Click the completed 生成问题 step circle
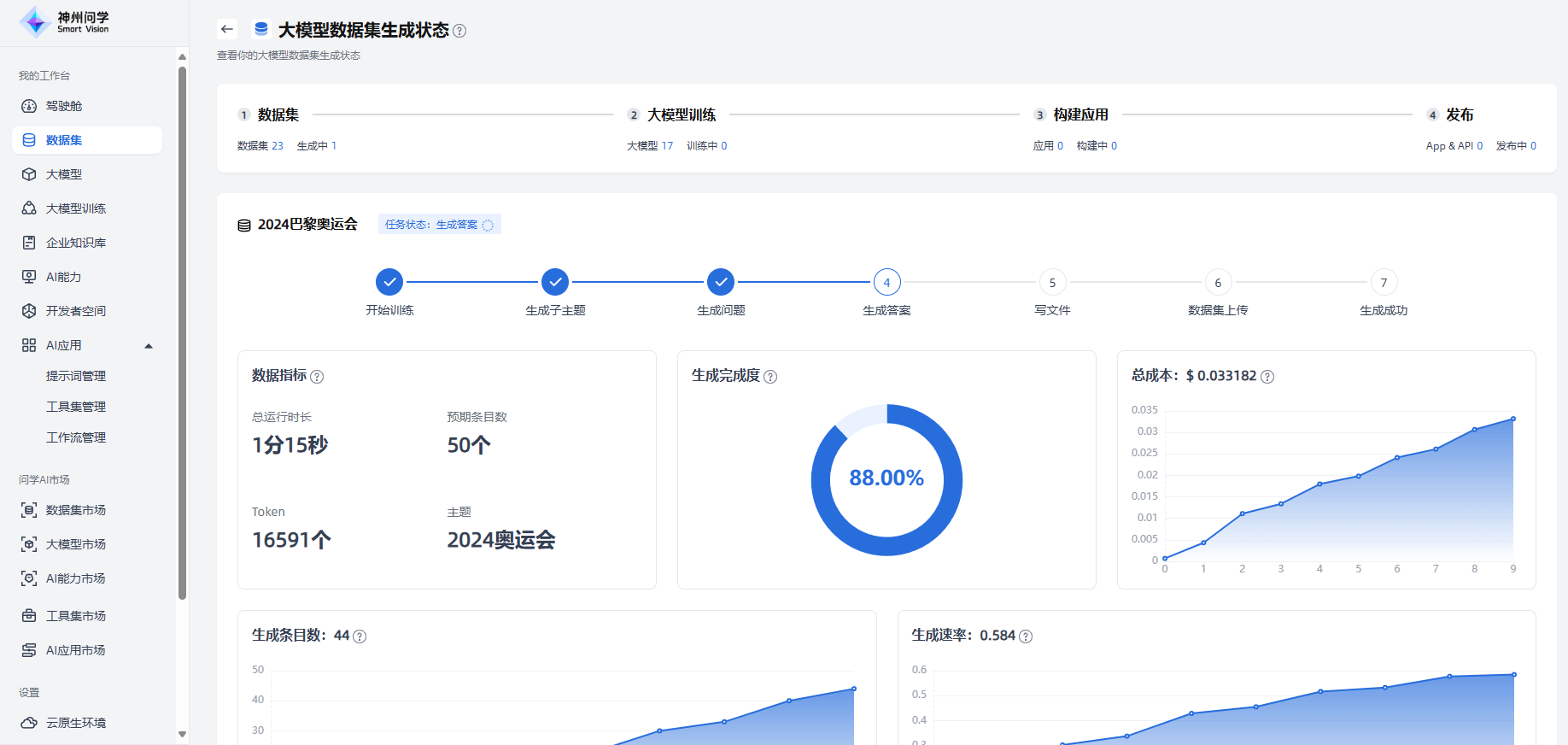This screenshot has width=1568, height=745. click(721, 282)
